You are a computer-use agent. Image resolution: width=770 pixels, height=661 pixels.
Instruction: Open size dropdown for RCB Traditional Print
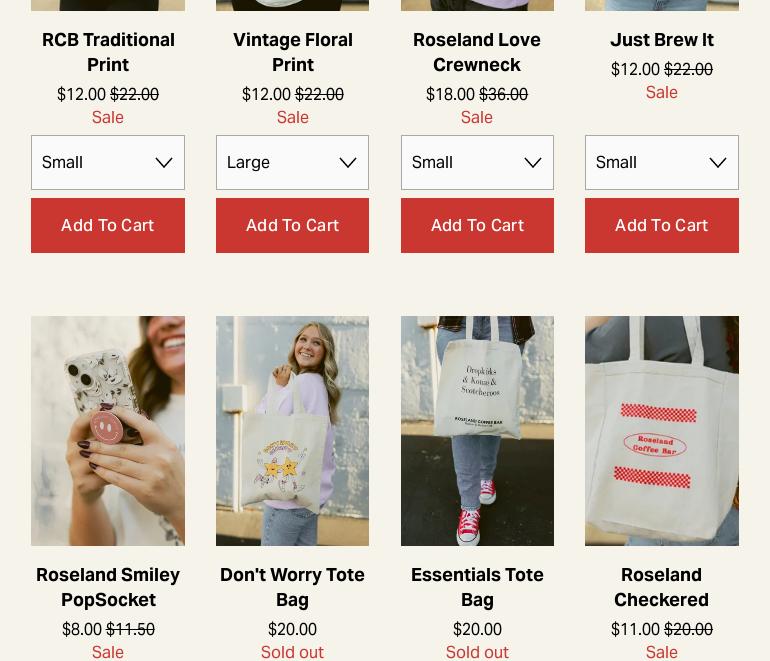[108, 163]
